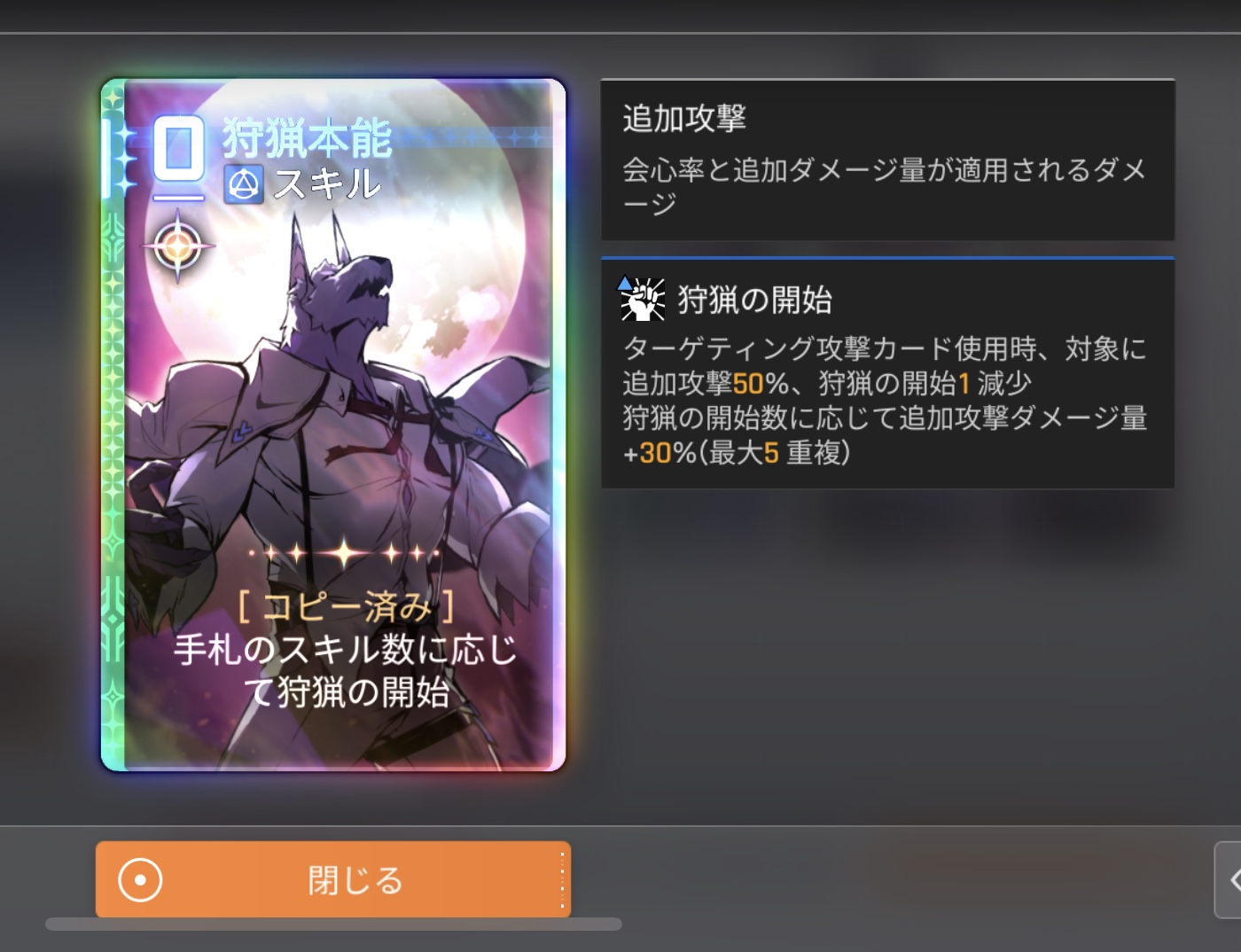Click card text 手札のスキル数に応じて狩猟の開始

tap(346, 671)
